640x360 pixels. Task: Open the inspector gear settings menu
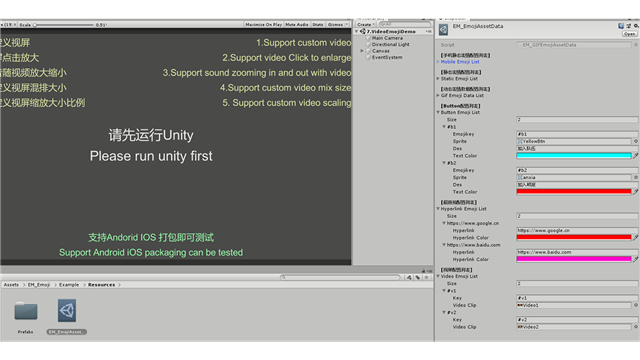point(636,26)
